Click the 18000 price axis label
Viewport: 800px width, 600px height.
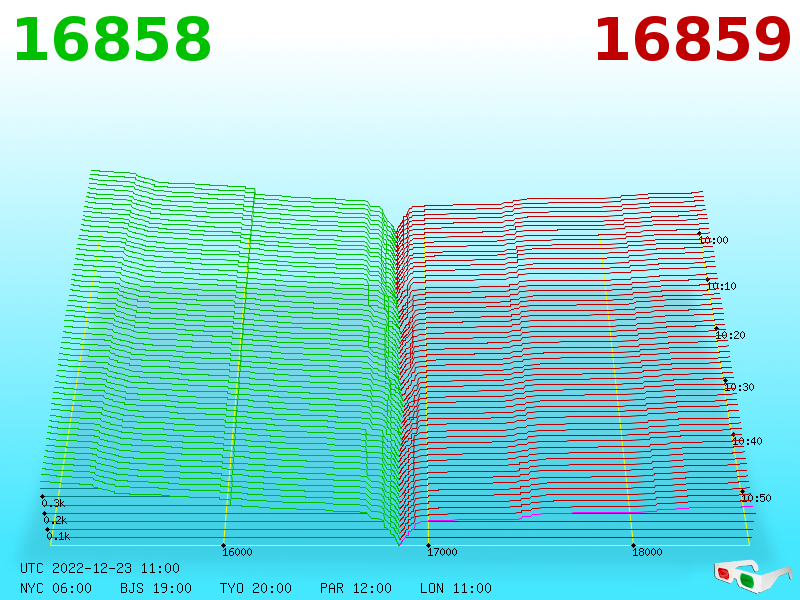click(x=647, y=552)
